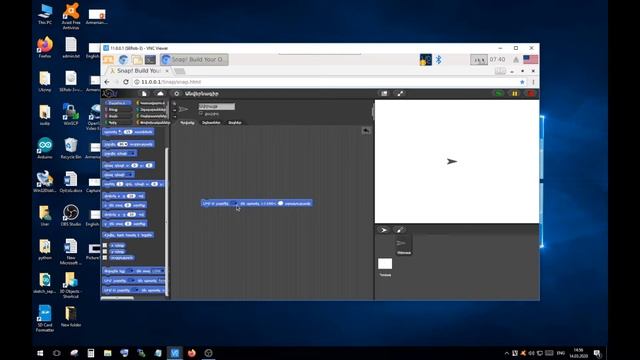This screenshot has height=360, width=640.
Task: Select the Sensing block category
Action: click(152, 109)
